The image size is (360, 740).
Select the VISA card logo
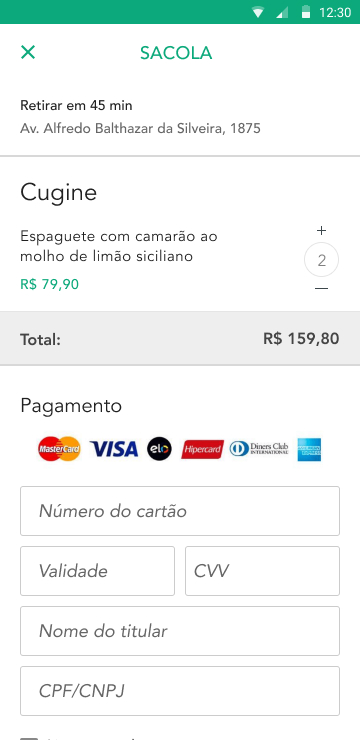pos(114,449)
